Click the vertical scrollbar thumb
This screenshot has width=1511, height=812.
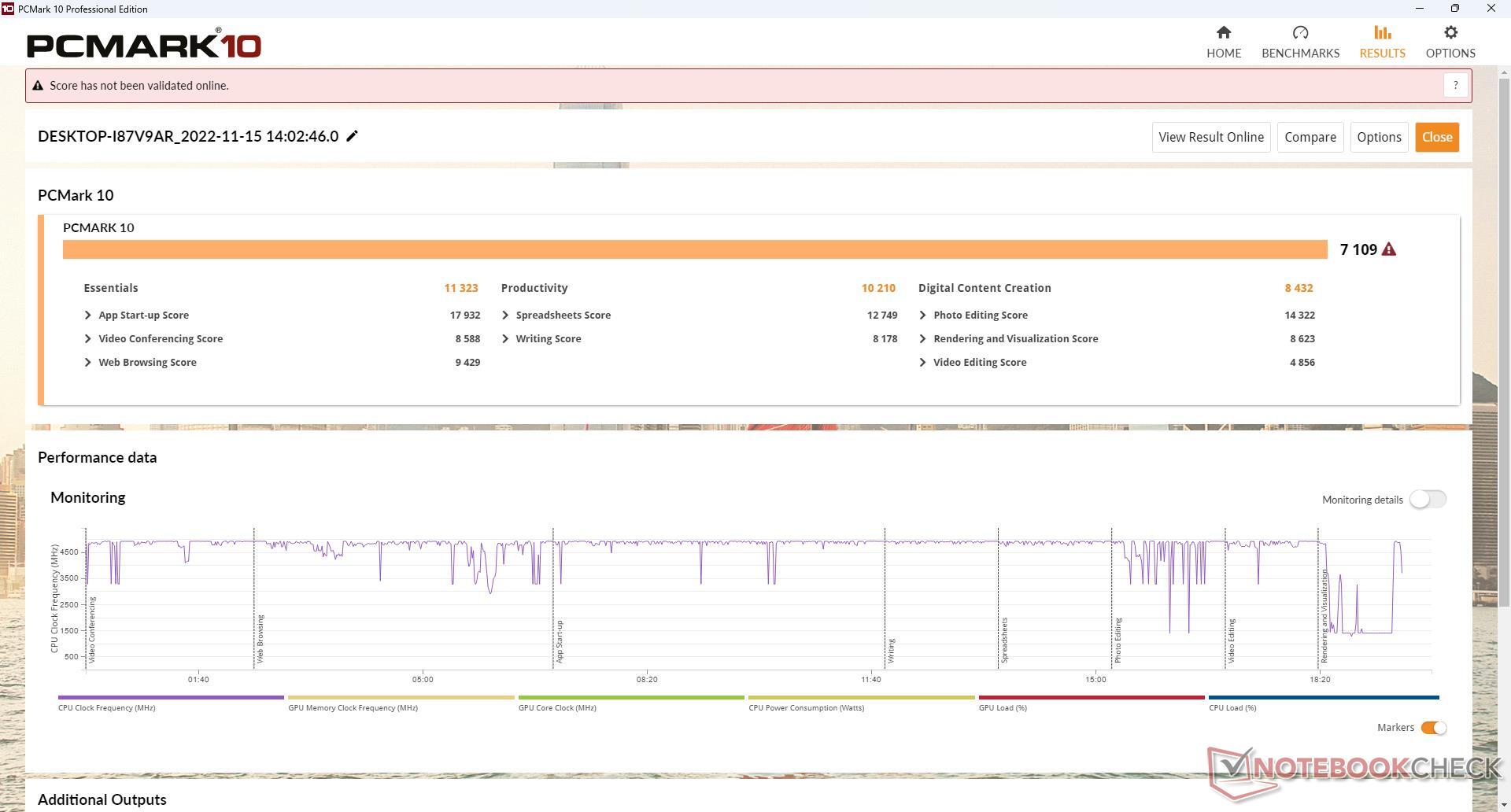pyautogui.click(x=1504, y=341)
